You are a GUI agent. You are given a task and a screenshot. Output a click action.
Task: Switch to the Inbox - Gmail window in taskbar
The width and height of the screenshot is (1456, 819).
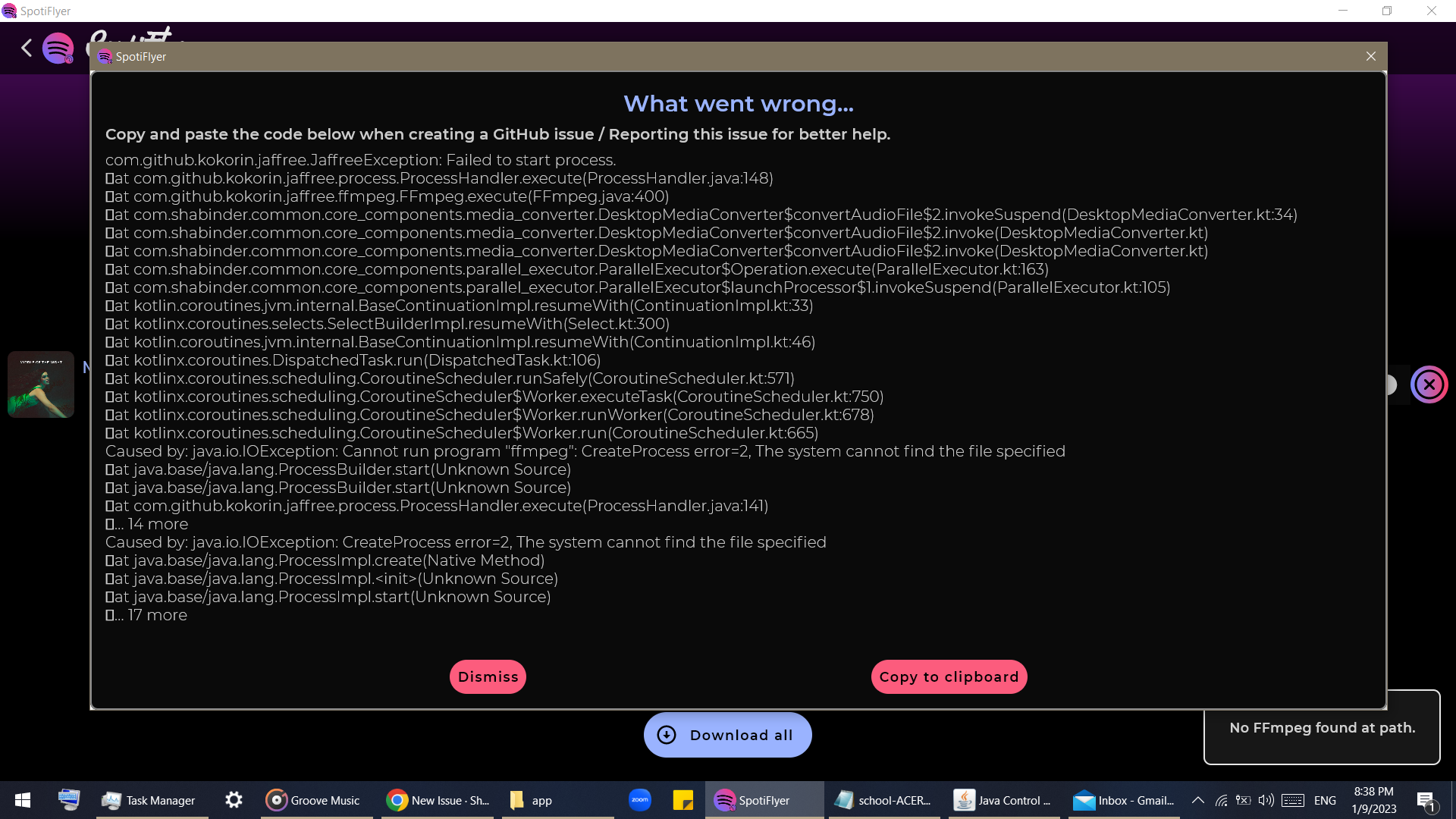pyautogui.click(x=1124, y=800)
